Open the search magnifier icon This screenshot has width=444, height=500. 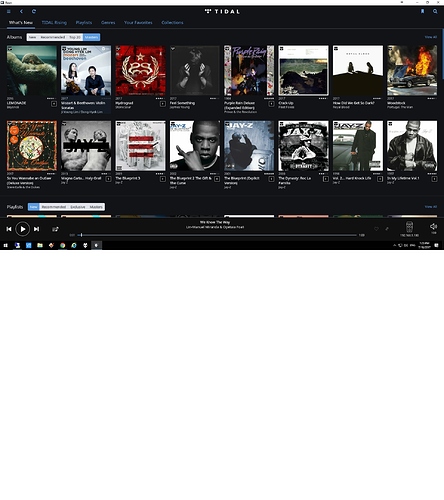(435, 11)
